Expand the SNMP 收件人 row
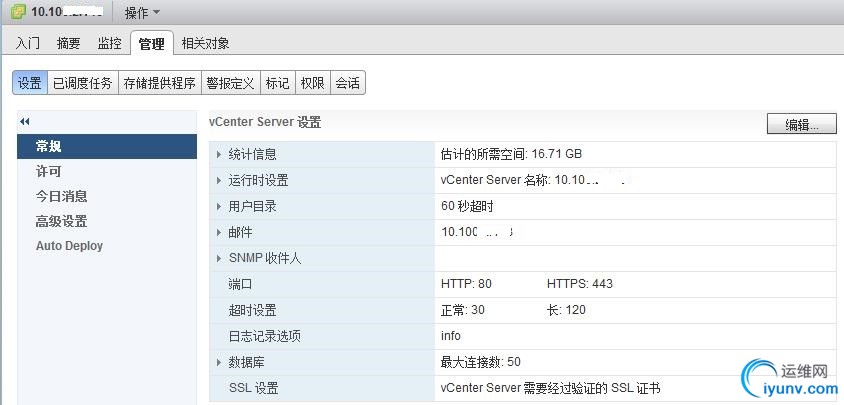844x405 pixels. 219,259
